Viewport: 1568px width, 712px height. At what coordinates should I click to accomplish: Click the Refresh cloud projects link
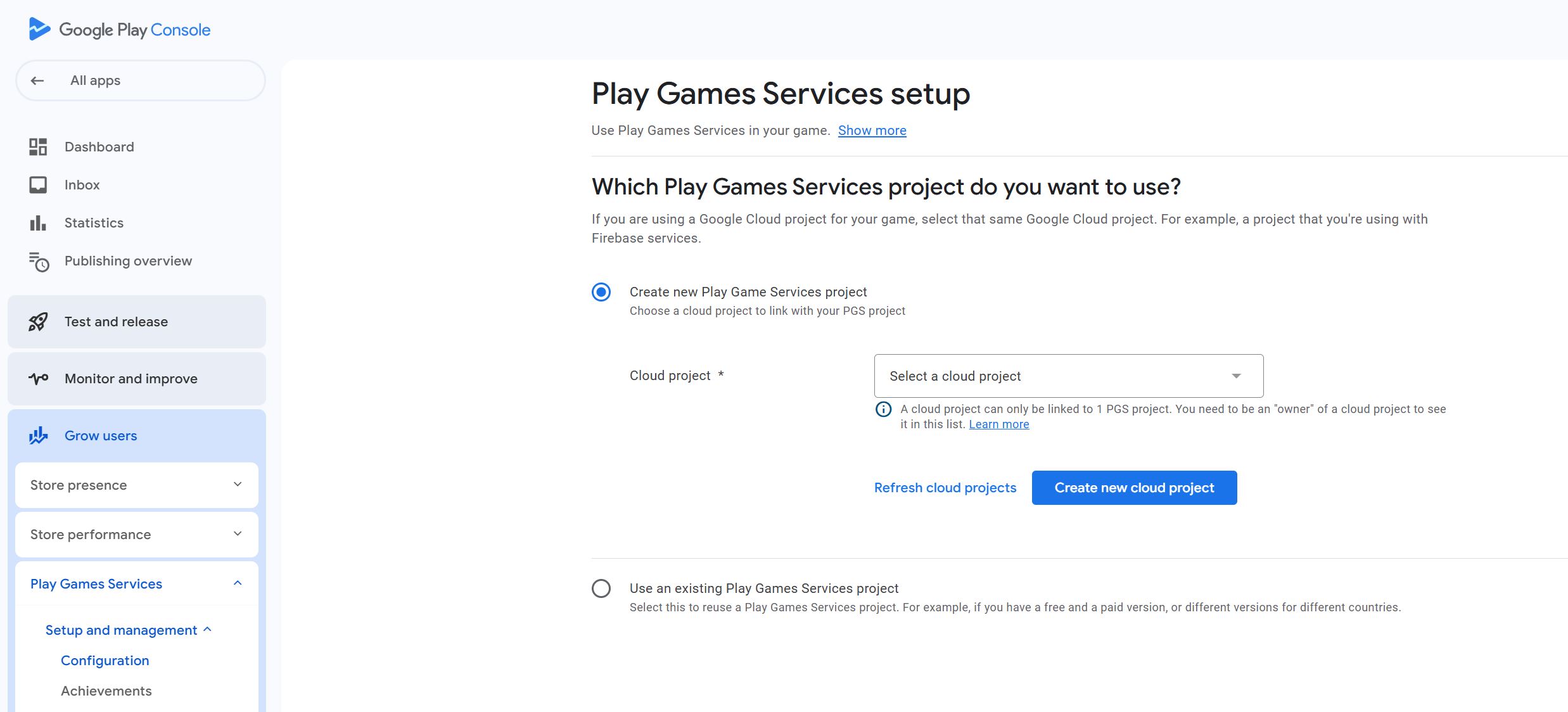point(945,488)
